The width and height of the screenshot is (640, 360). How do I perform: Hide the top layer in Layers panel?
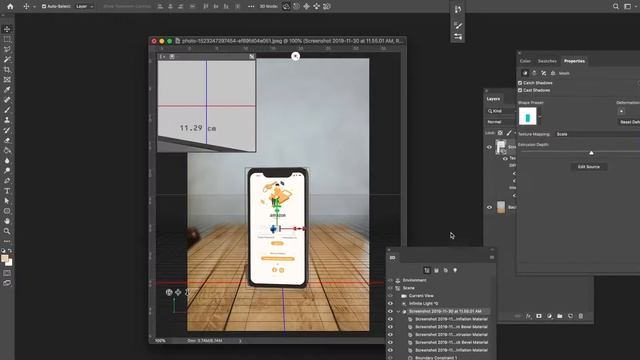click(x=489, y=147)
